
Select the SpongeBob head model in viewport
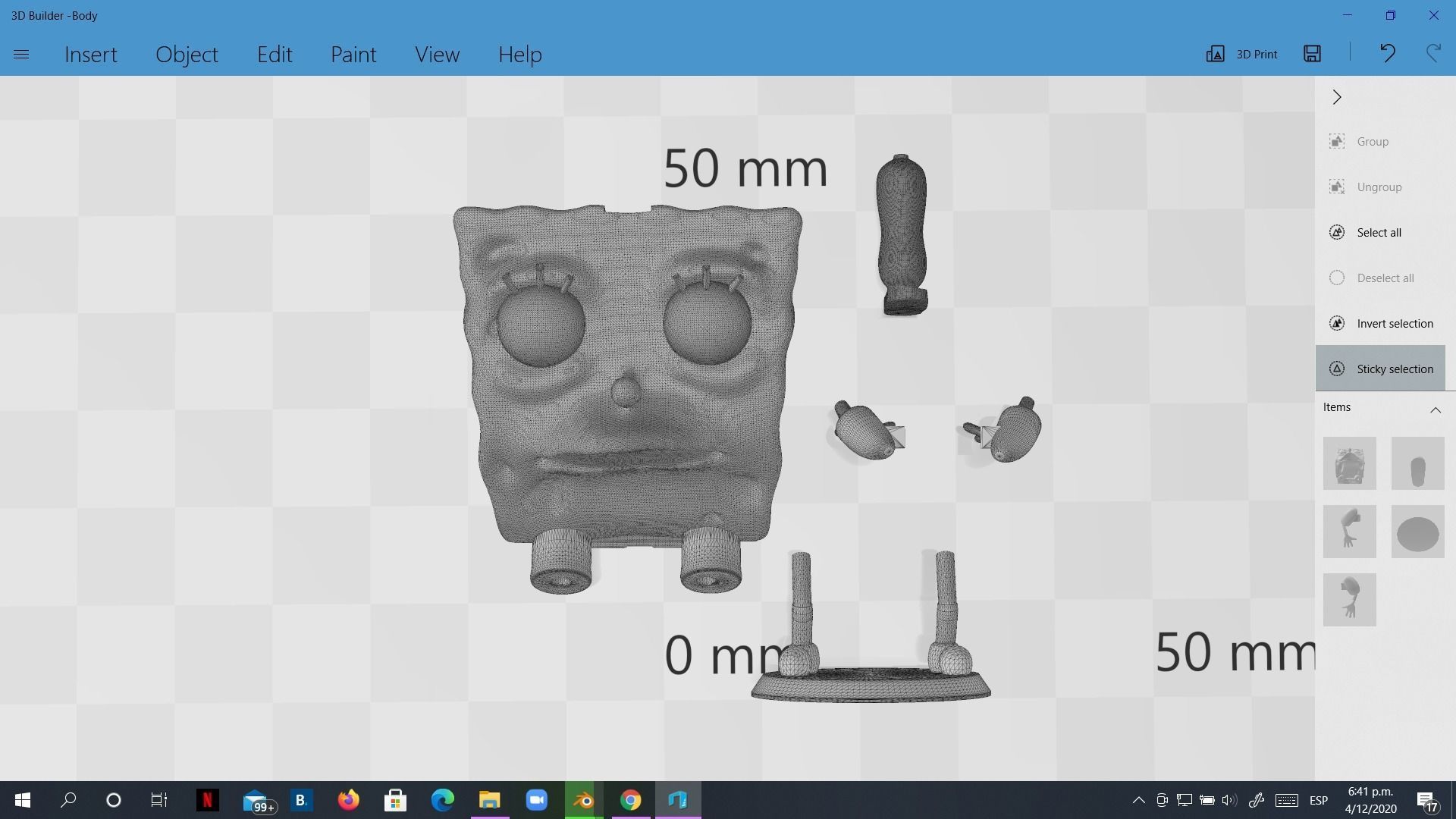[628, 398]
